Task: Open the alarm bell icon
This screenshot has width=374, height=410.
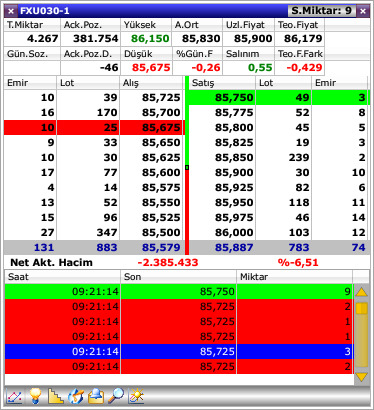Action: pyautogui.click(x=96, y=396)
